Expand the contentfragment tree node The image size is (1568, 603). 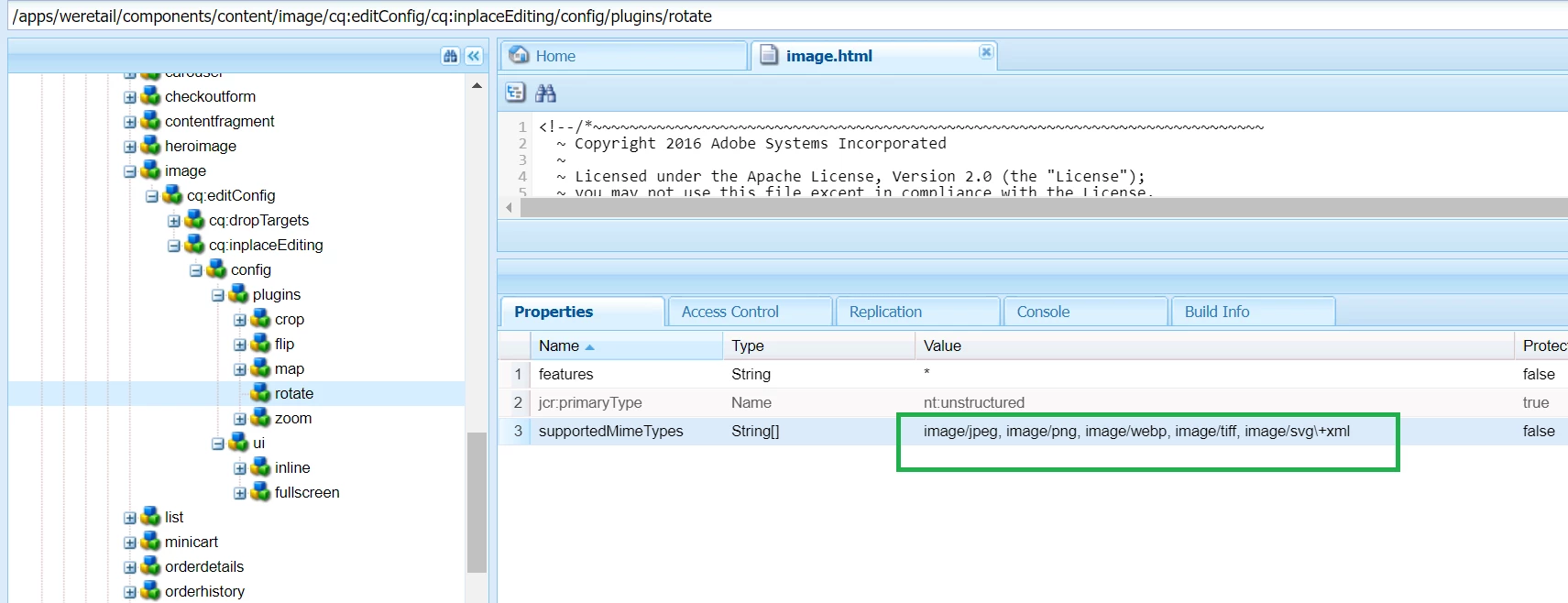(130, 122)
